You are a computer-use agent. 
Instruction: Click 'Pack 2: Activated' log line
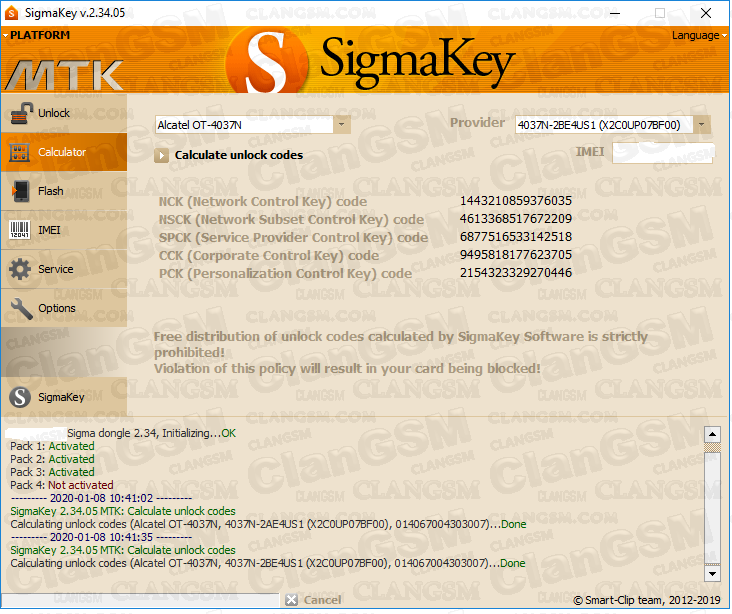(x=52, y=459)
